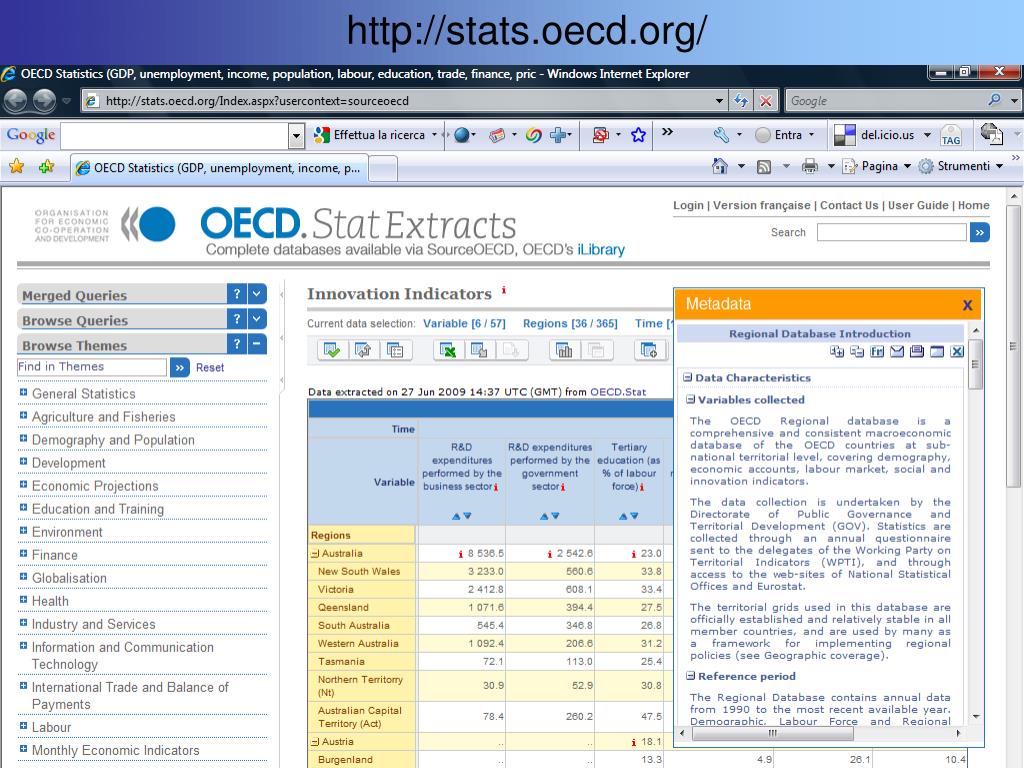Screen dimensions: 1024x768
Task: Close the orange Metadata panel
Action: [967, 305]
